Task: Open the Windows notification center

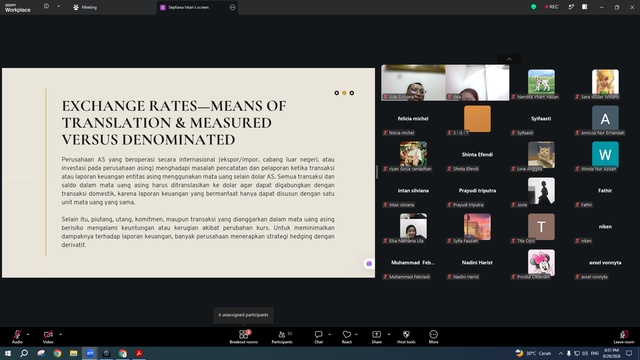Action: point(629,353)
